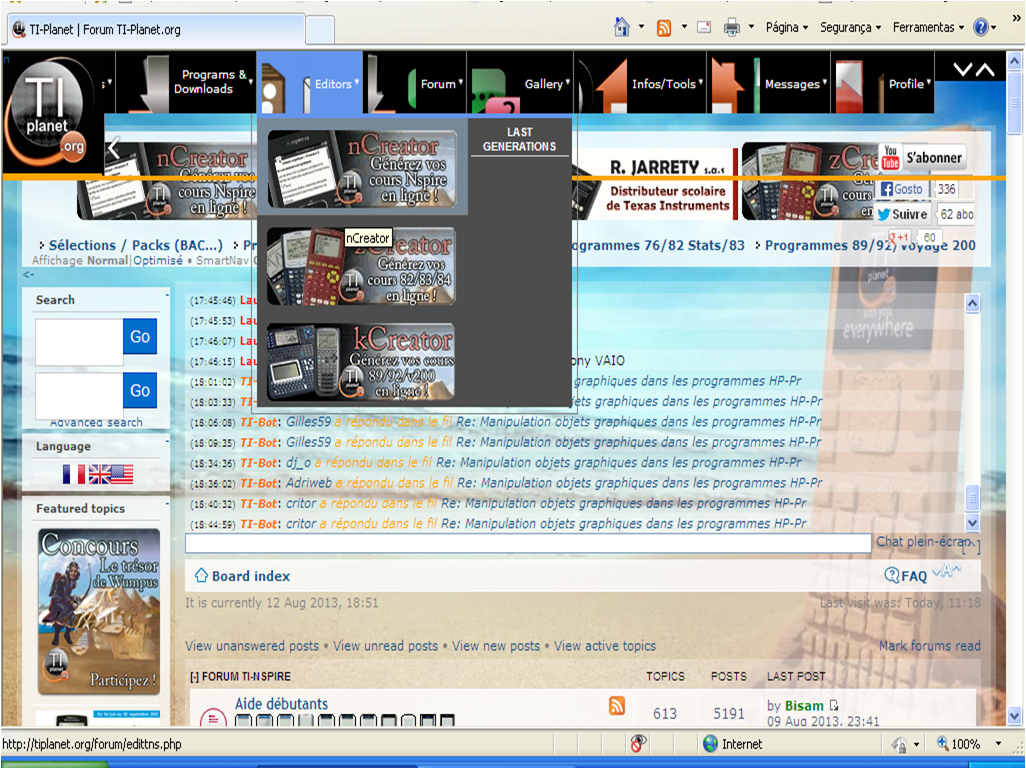Switch Affichage to Optimisé

coord(158,260)
